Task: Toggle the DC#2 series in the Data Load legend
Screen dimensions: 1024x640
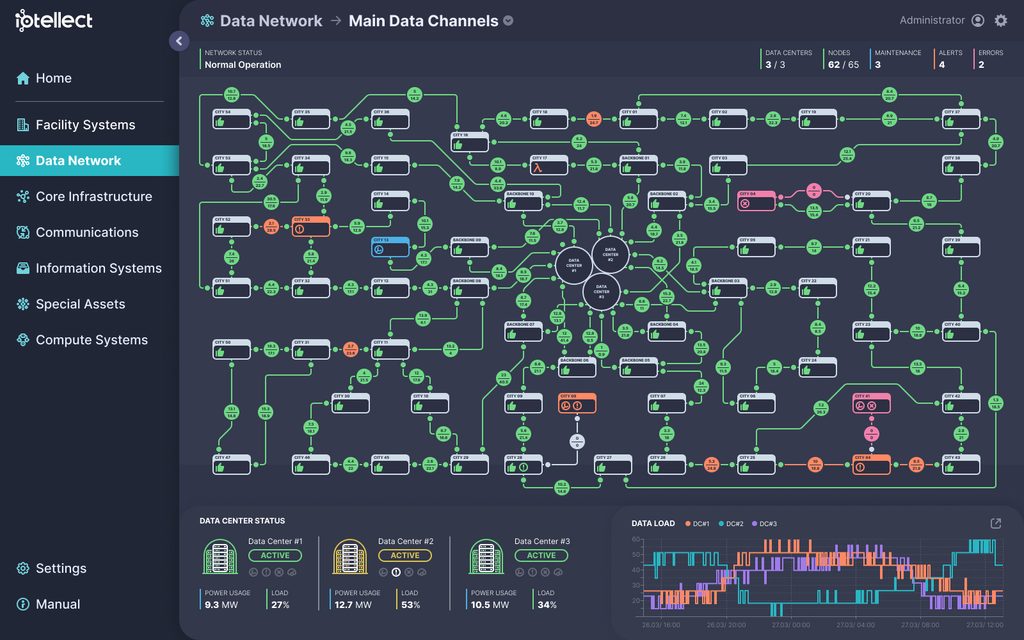Action: pyautogui.click(x=731, y=524)
